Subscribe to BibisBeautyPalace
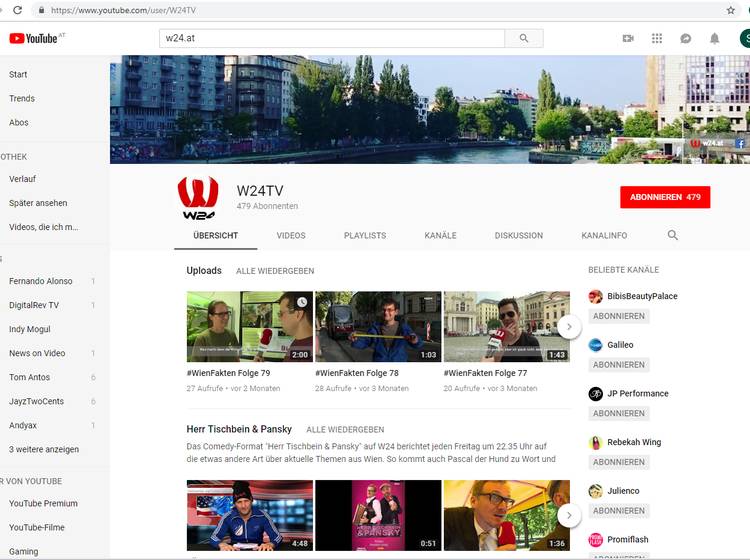750x560 pixels. coord(619,316)
